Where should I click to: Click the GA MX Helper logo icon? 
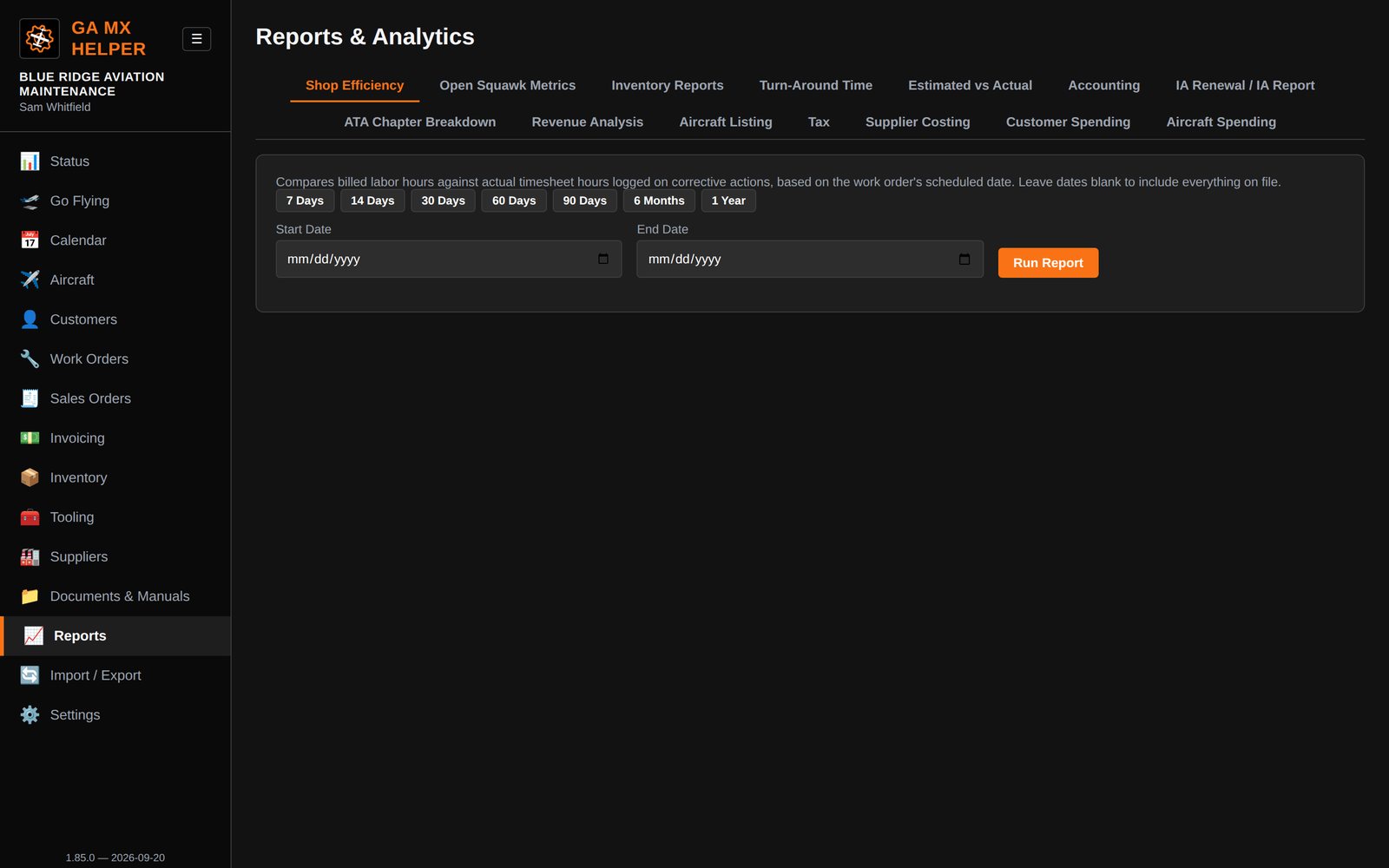pyautogui.click(x=39, y=38)
